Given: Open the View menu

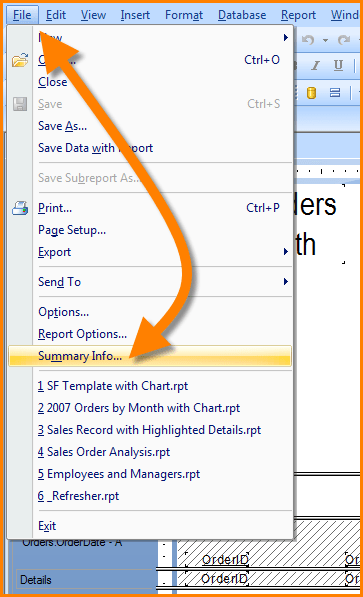Looking at the screenshot, I should click(x=93, y=15).
